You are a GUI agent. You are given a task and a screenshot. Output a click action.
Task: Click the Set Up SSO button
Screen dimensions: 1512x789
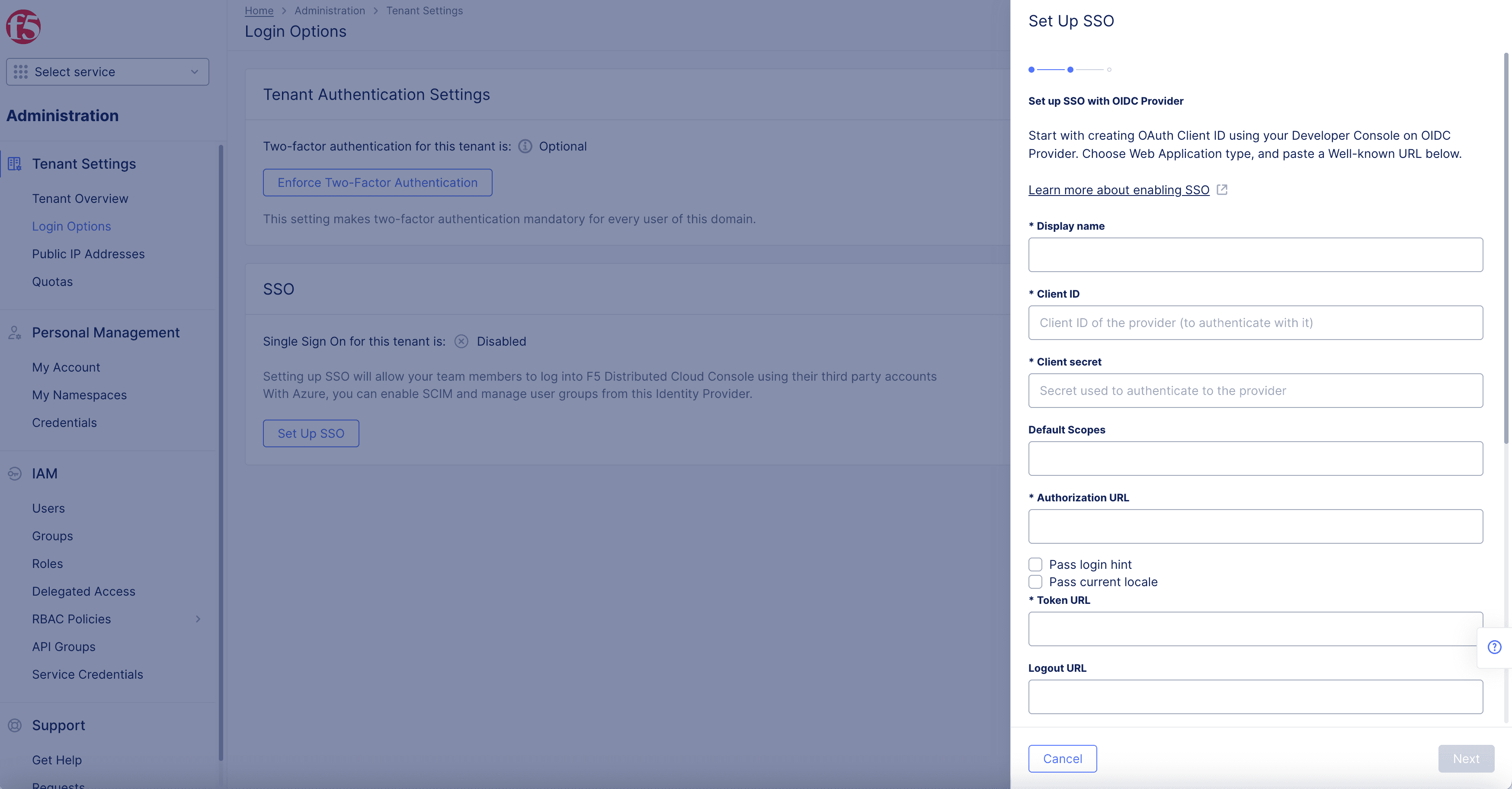coord(311,433)
